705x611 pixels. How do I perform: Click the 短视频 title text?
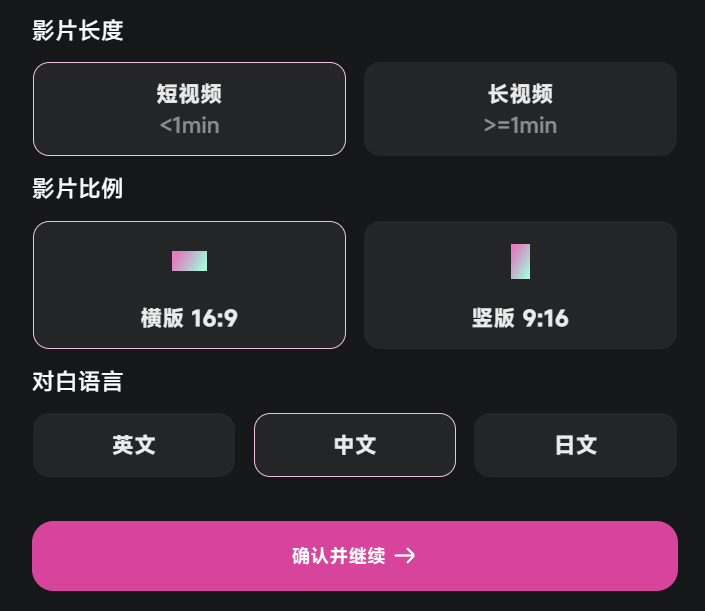(189, 94)
